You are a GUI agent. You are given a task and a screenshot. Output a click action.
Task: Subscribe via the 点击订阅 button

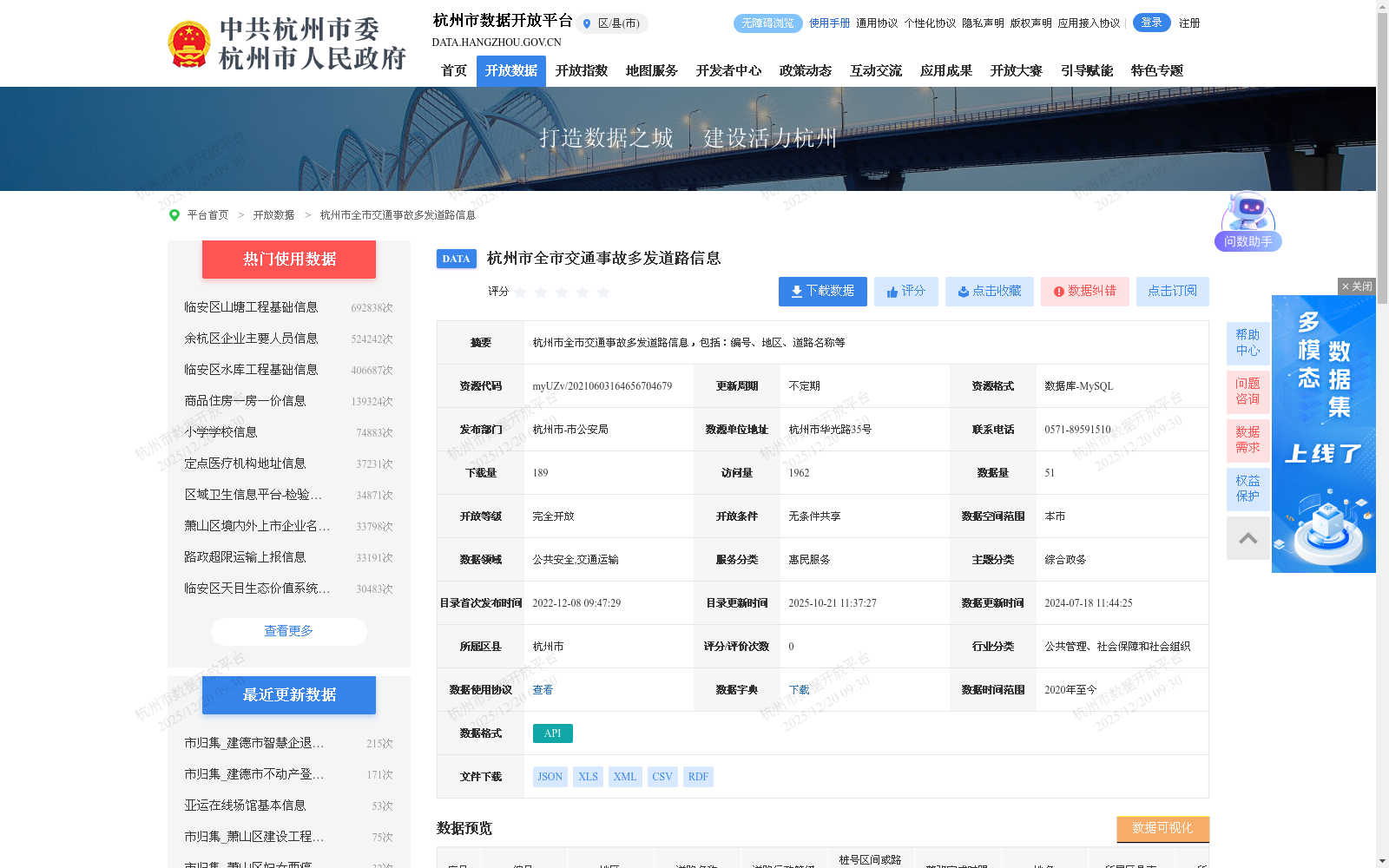coord(1172,292)
